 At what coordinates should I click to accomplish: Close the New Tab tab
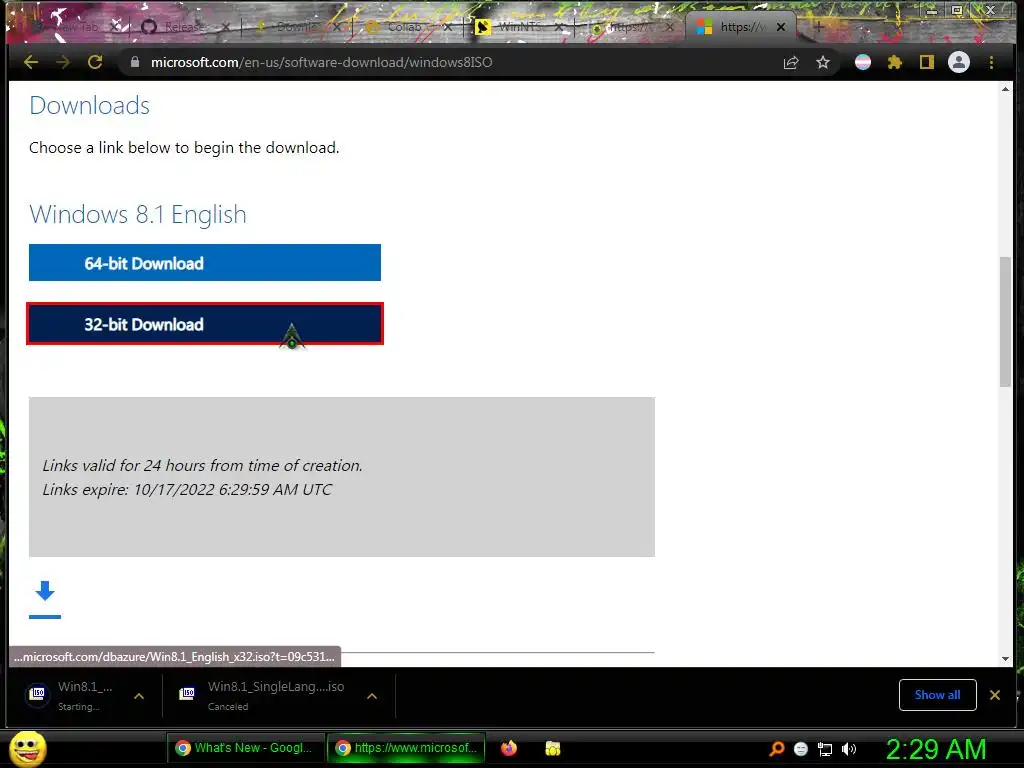point(115,27)
